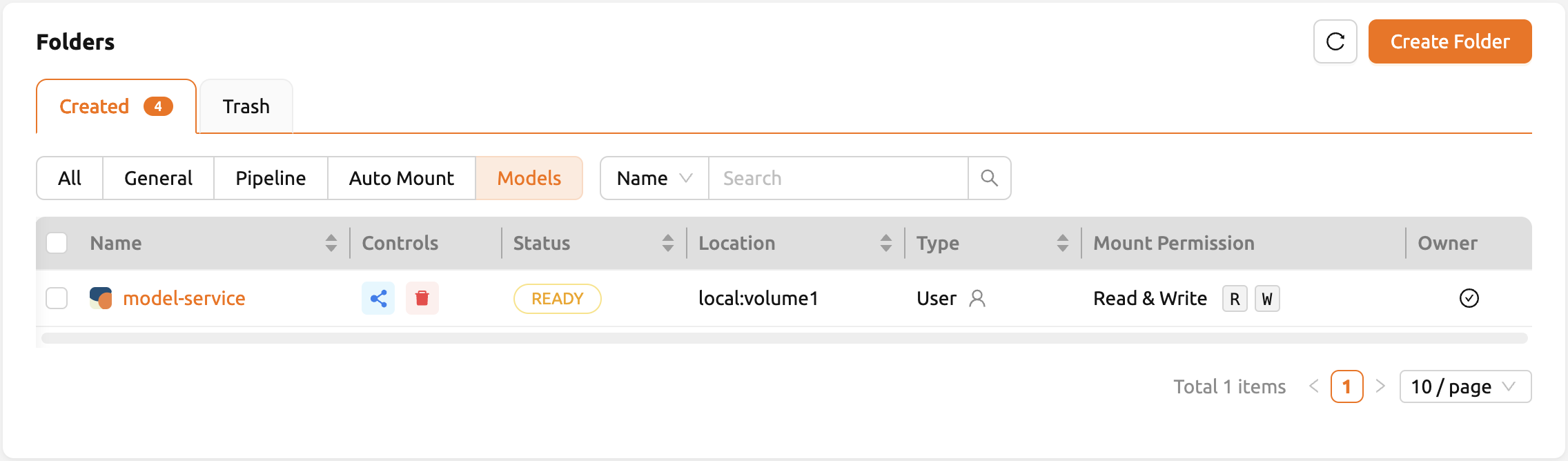The height and width of the screenshot is (461, 1568).
Task: Filter folders by All
Action: pyautogui.click(x=70, y=178)
